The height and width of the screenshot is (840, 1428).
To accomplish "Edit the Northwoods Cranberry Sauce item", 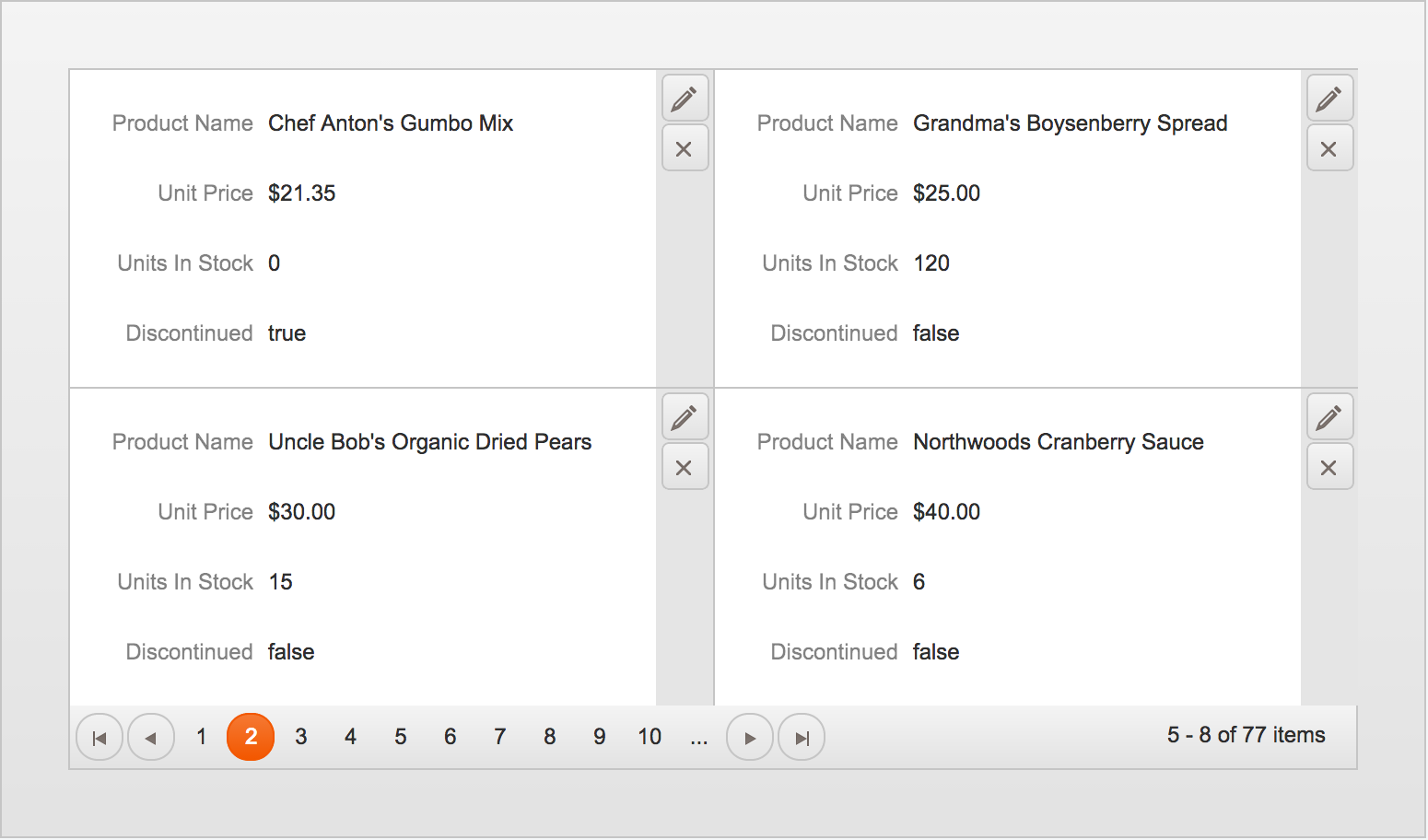I will click(x=1329, y=417).
